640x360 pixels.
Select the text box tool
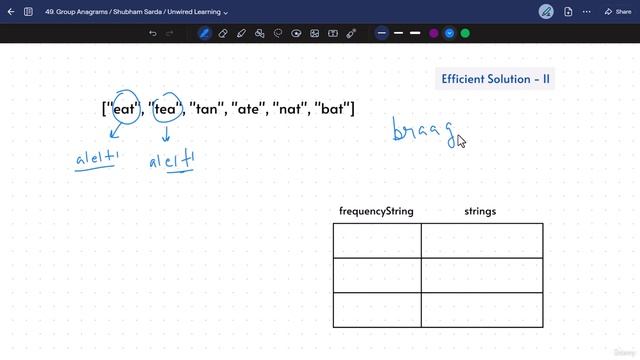click(x=333, y=33)
